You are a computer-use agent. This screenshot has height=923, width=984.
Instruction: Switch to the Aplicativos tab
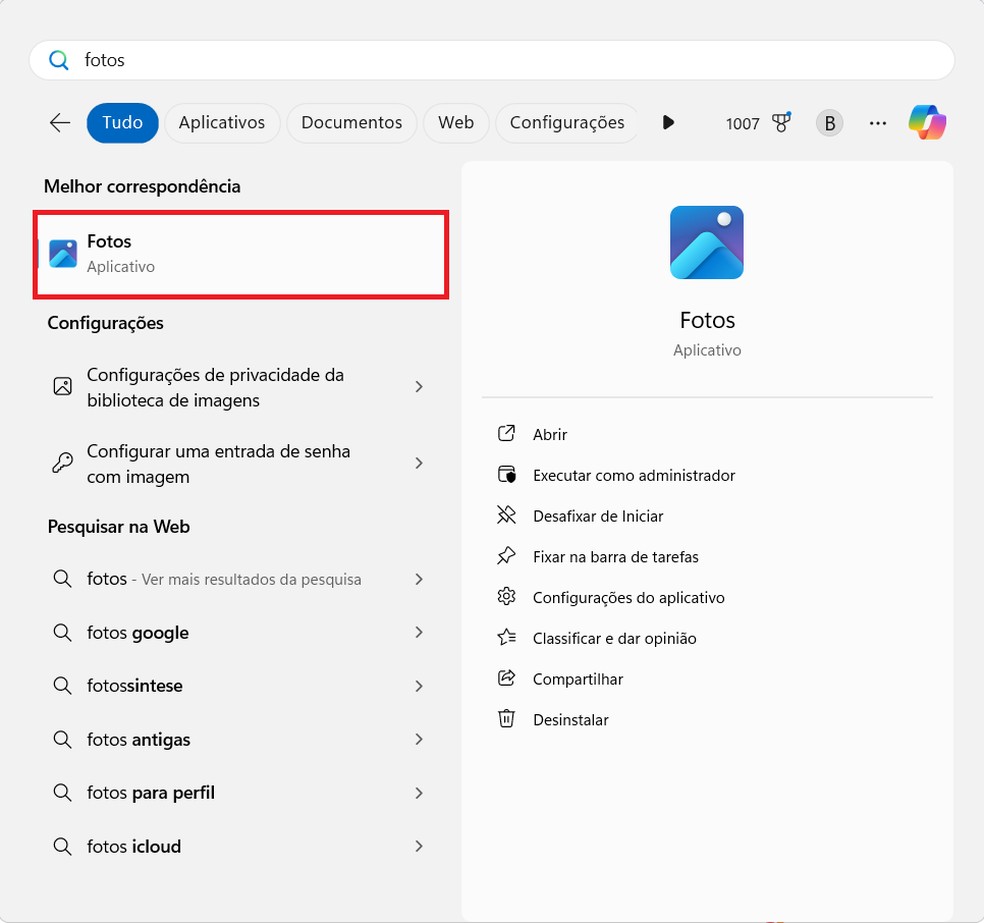[222, 122]
